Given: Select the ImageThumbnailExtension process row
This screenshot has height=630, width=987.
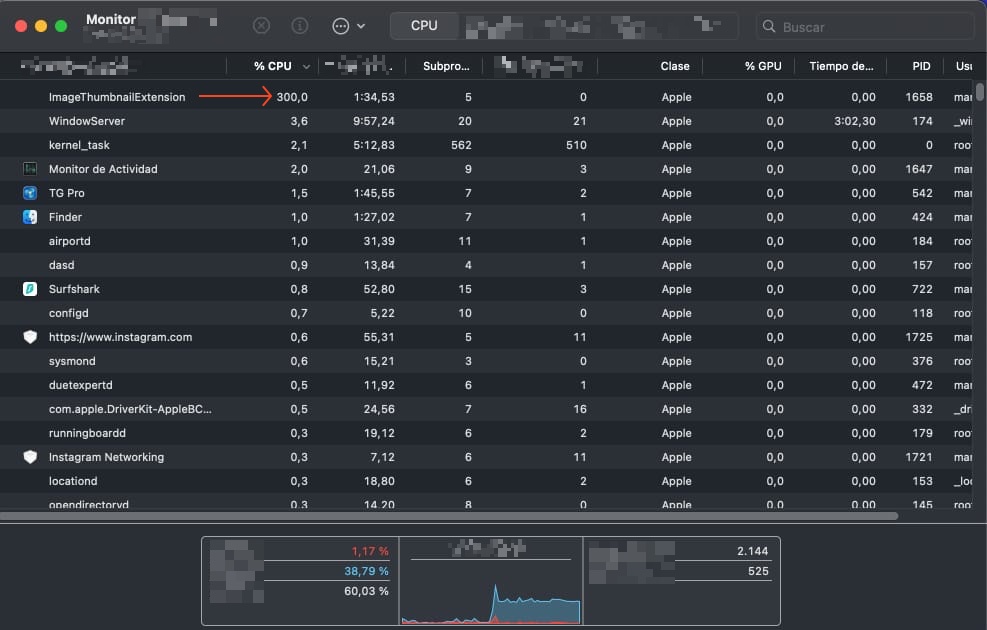Looking at the screenshot, I should 117,97.
